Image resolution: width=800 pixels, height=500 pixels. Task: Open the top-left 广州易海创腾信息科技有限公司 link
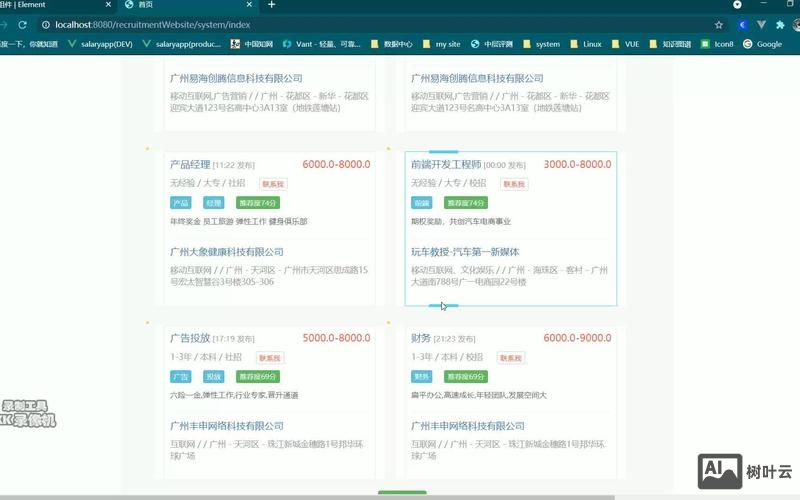(x=236, y=78)
